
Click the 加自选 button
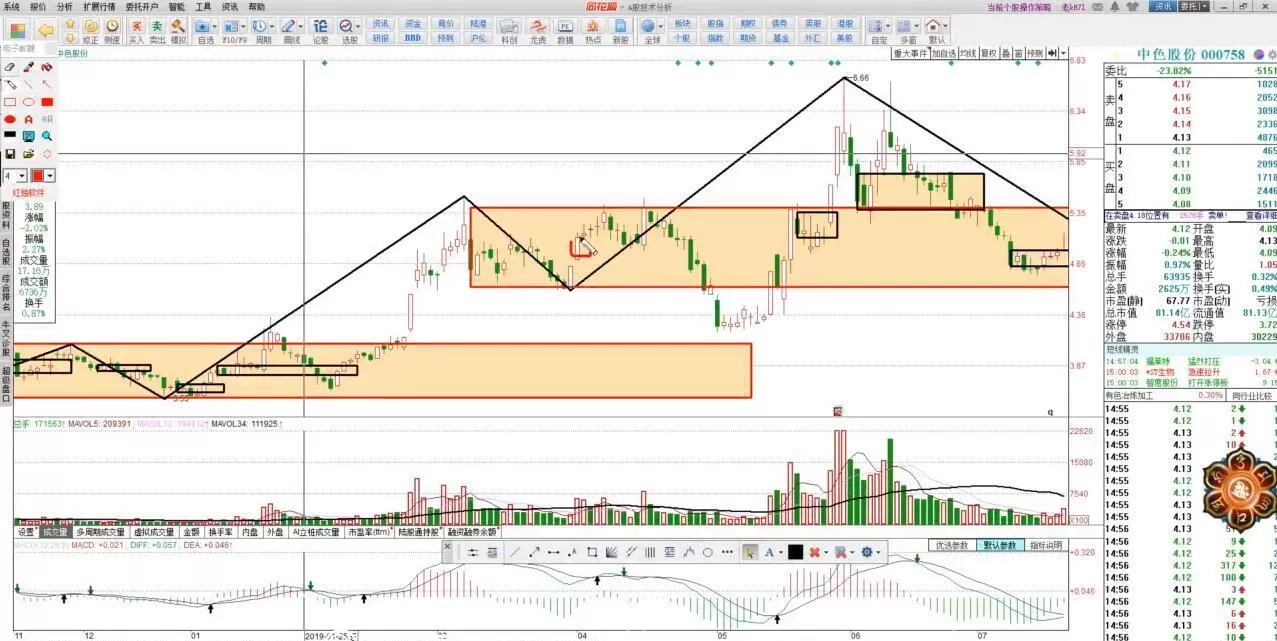pyautogui.click(x=944, y=53)
